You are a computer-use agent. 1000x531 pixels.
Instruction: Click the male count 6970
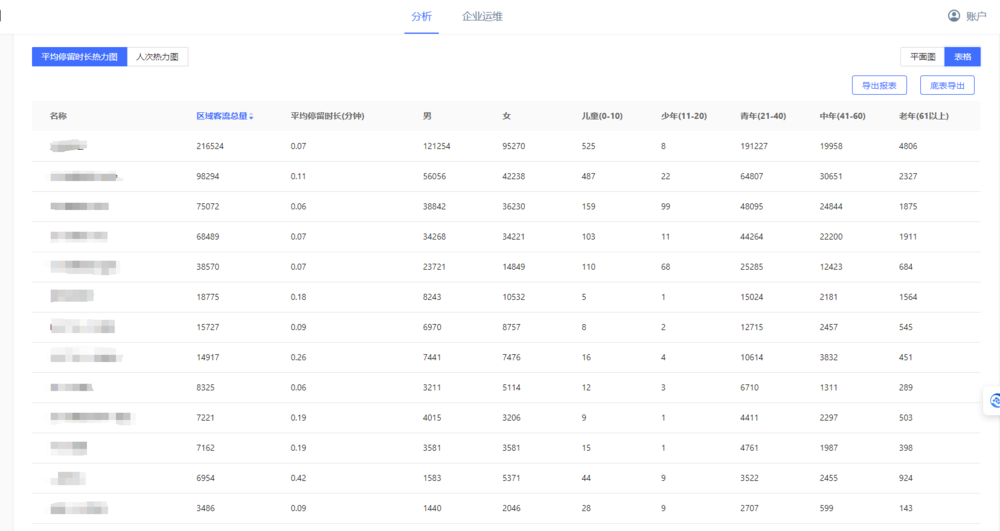pos(432,327)
